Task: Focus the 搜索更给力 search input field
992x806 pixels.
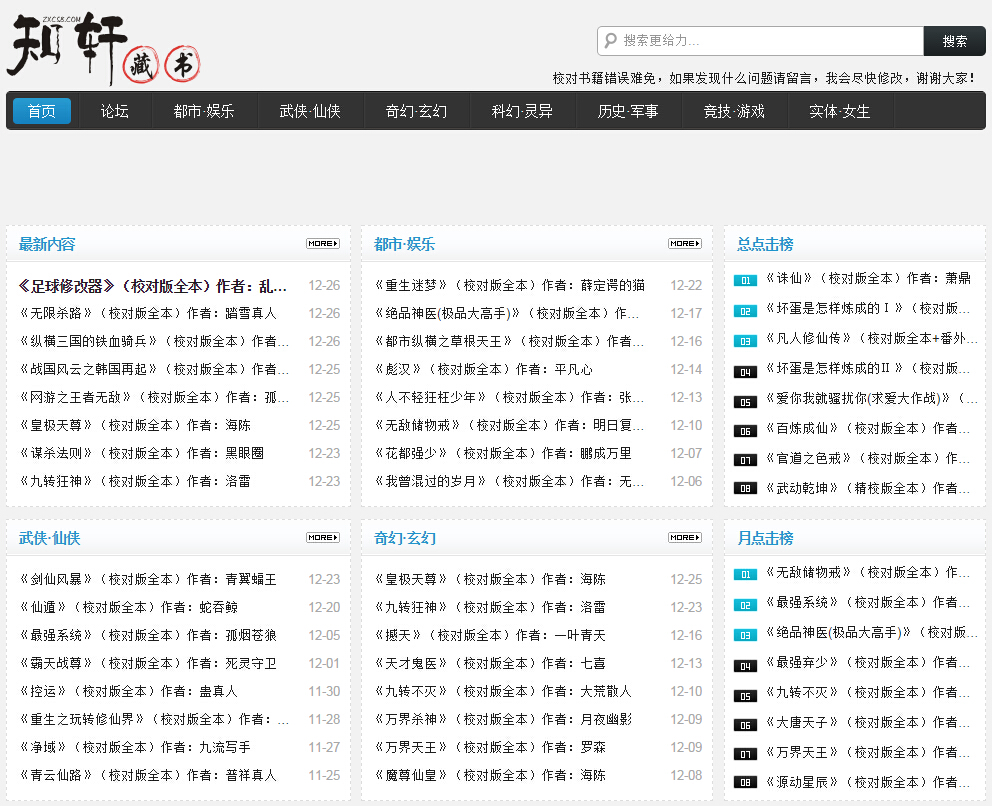Action: [768, 41]
